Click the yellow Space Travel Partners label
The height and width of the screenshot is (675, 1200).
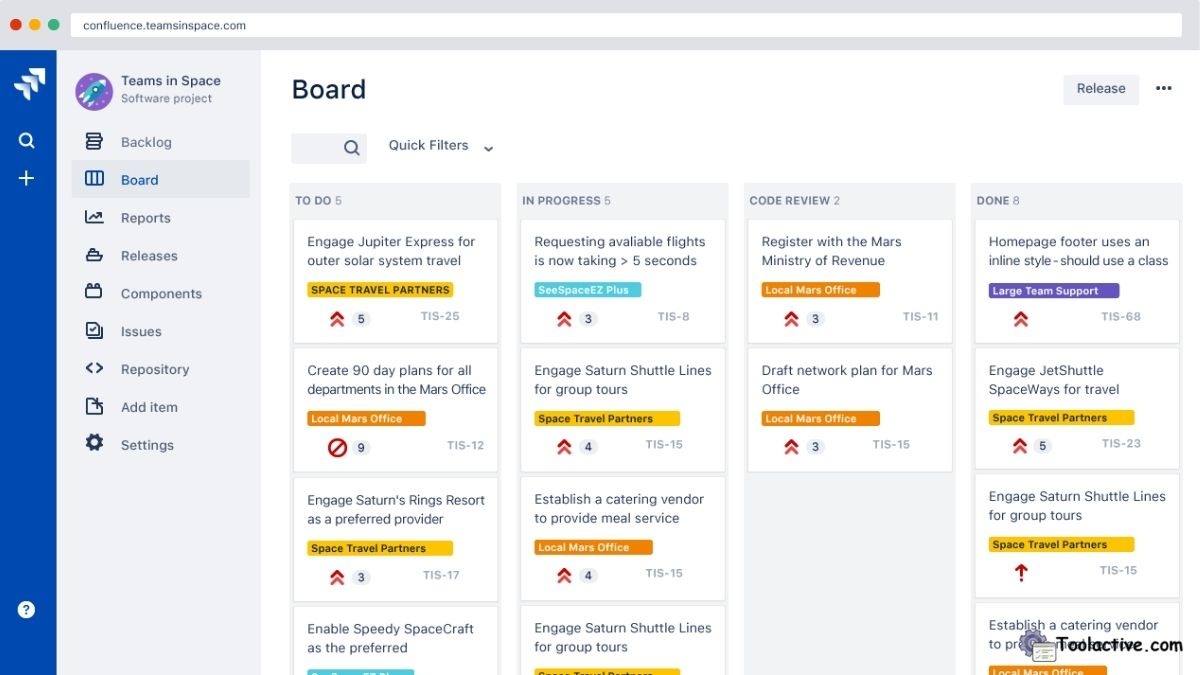[x=380, y=289]
